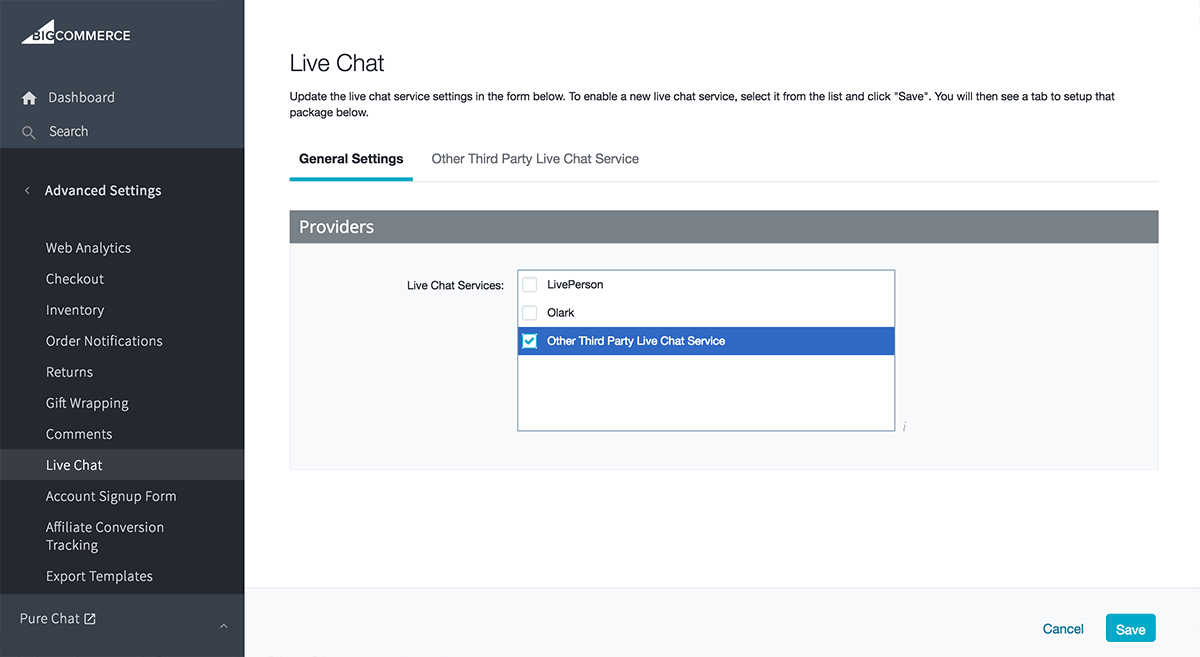
Task: Check the Olark checkbox
Action: click(x=530, y=313)
